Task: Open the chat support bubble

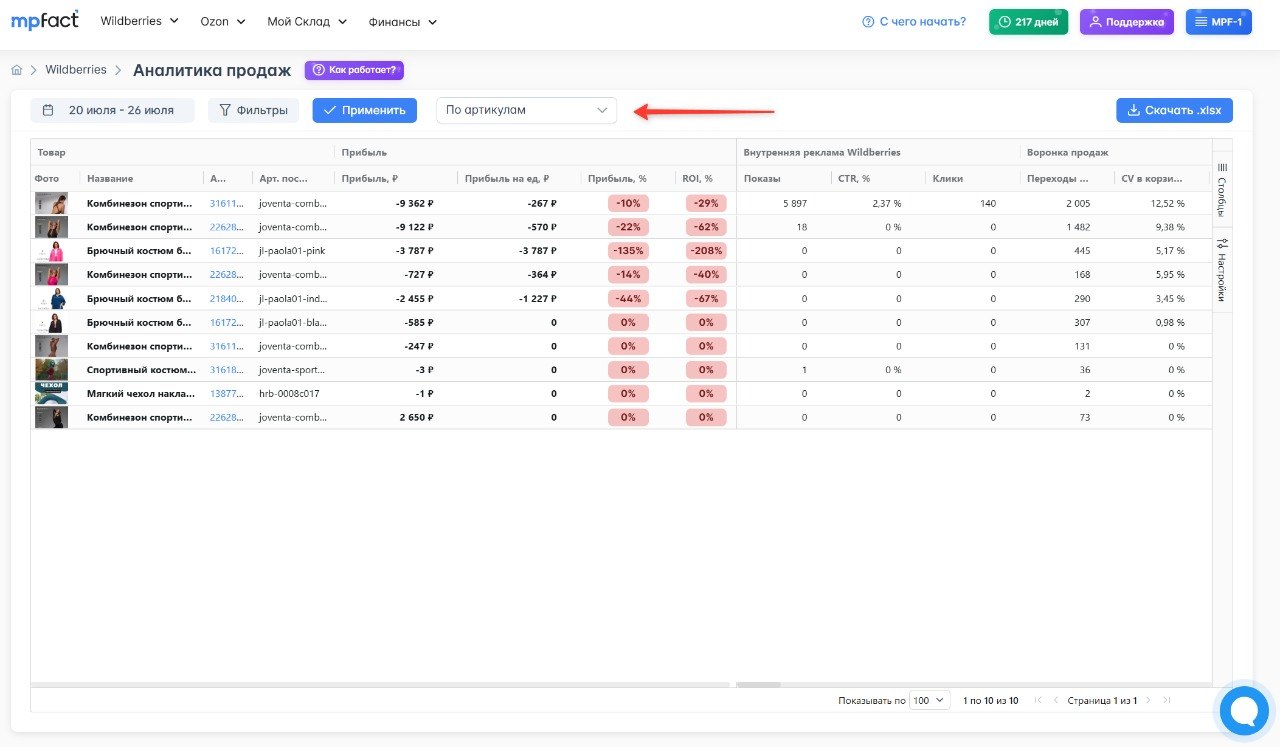Action: coord(1244,710)
